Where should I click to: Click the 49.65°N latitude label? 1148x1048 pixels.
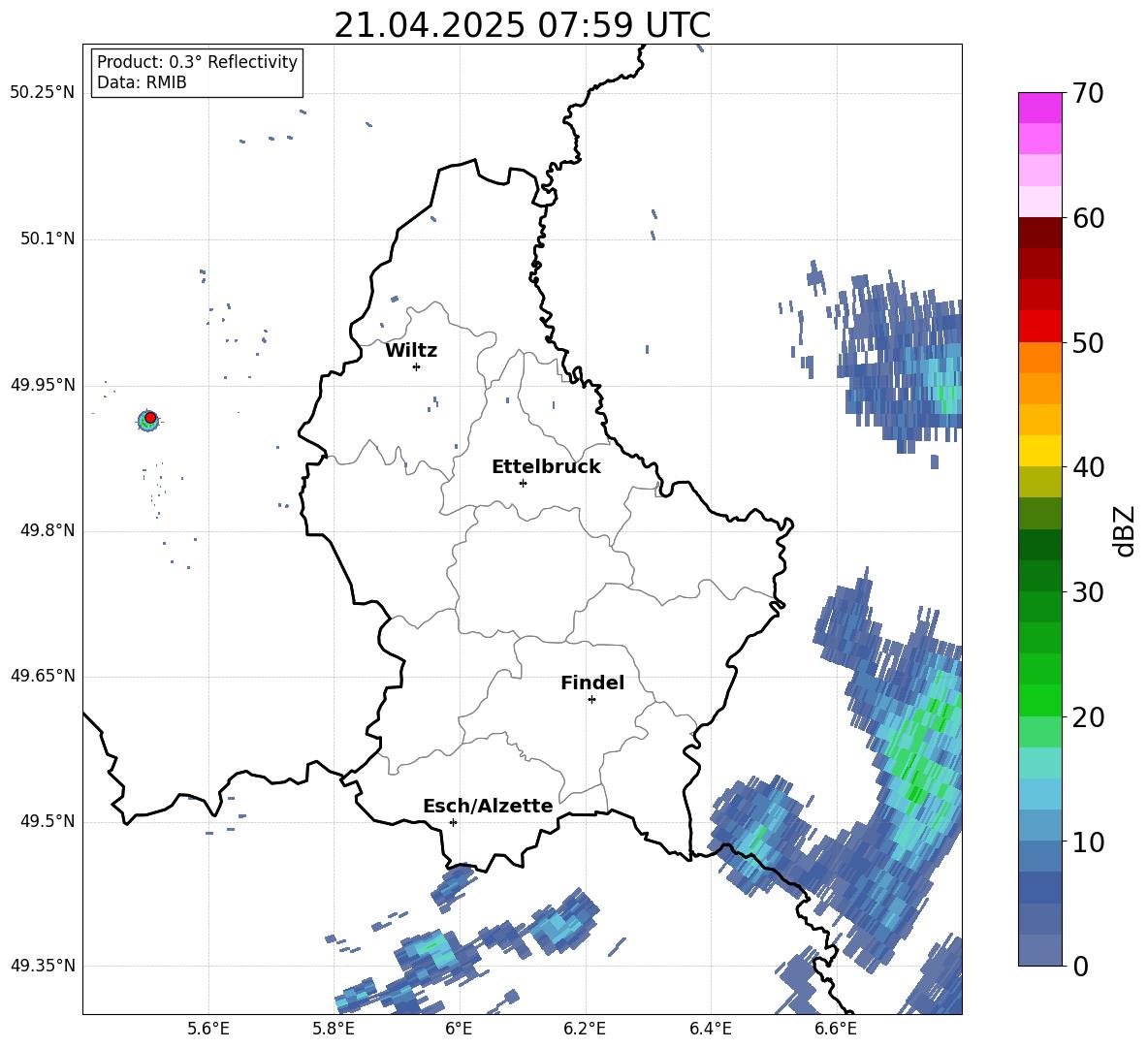pos(43,676)
